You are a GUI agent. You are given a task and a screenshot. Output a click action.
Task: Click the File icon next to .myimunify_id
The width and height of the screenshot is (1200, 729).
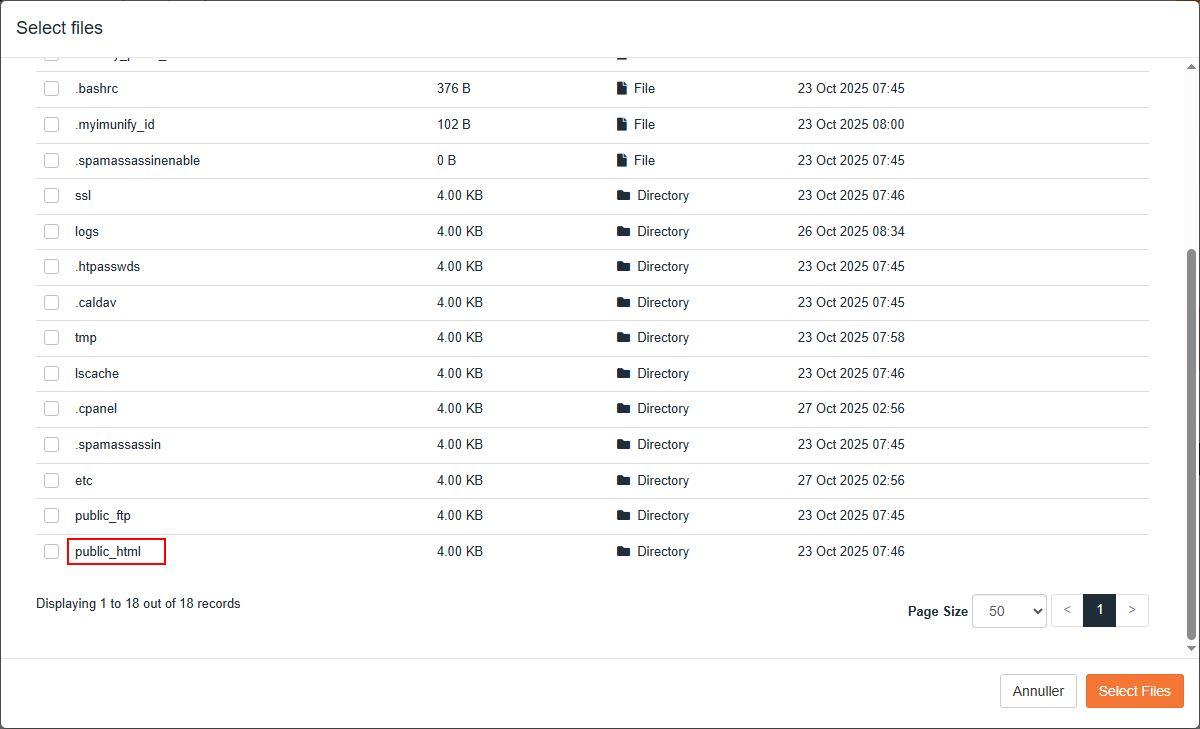point(620,124)
